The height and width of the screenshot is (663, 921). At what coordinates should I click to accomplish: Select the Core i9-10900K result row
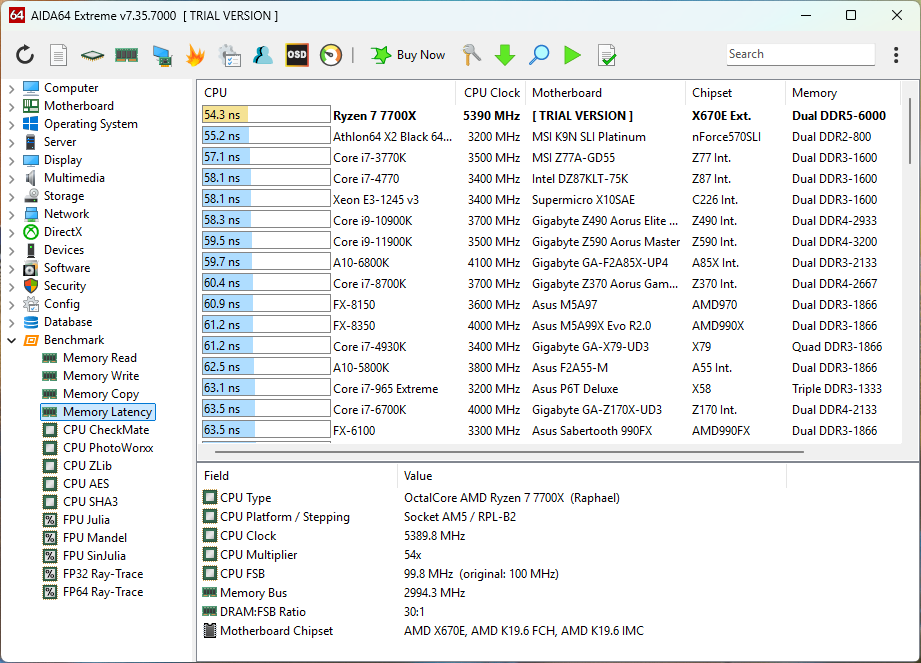pos(550,220)
